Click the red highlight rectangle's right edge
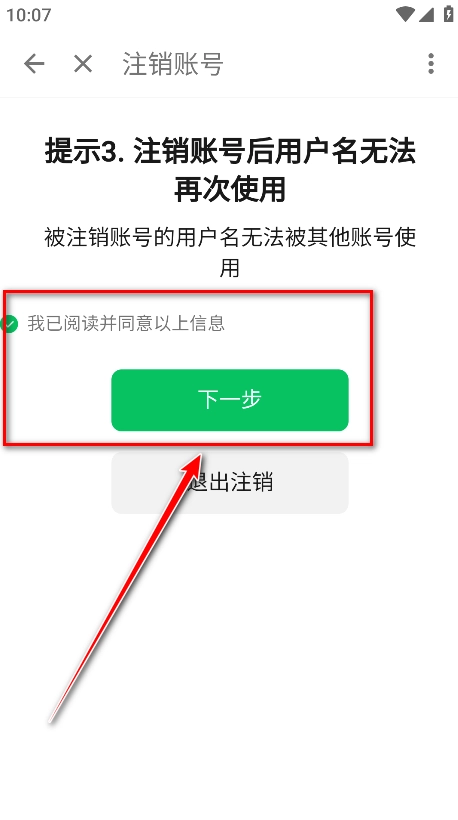The height and width of the screenshot is (820, 458). [x=371, y=369]
